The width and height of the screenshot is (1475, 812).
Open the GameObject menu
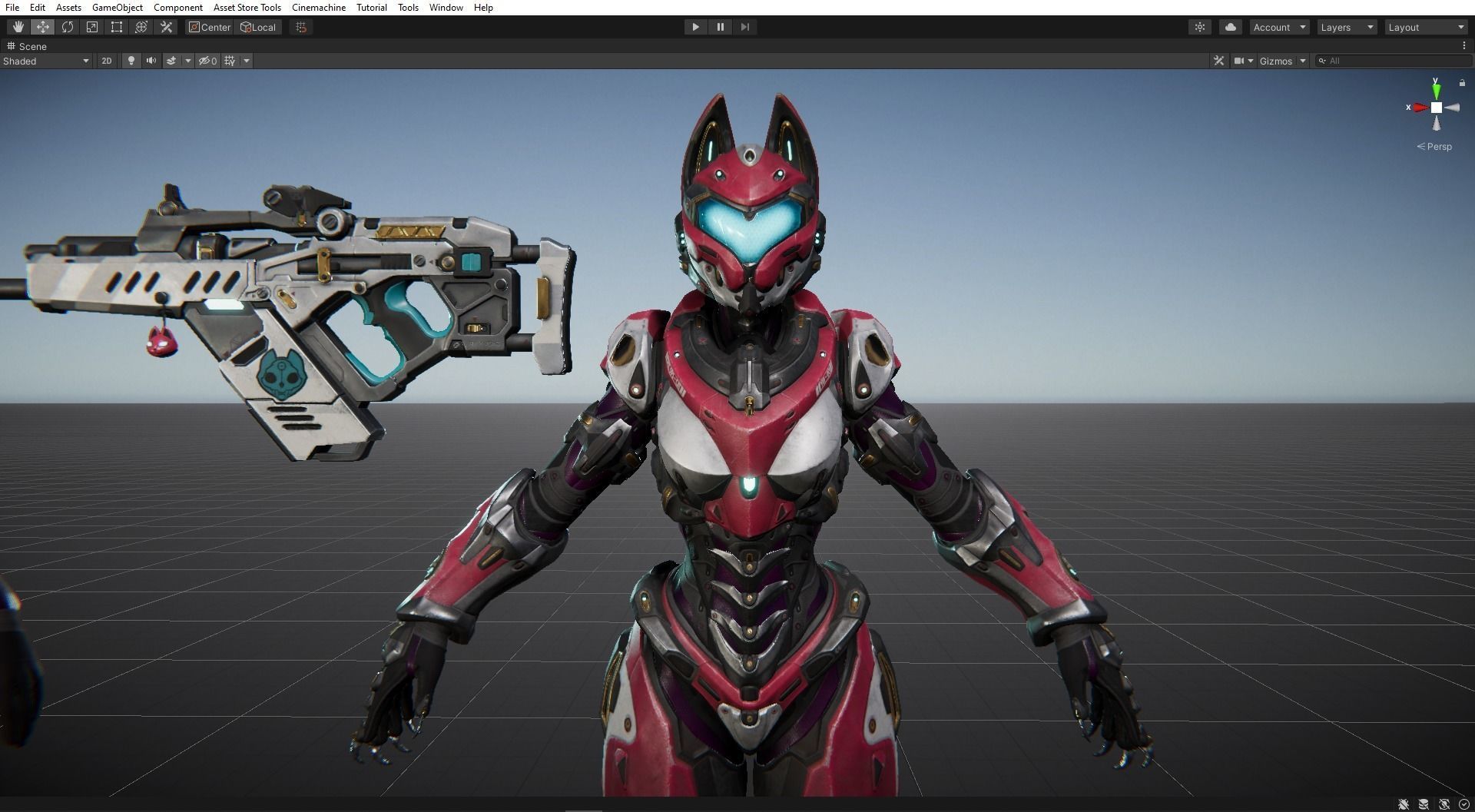tap(118, 7)
